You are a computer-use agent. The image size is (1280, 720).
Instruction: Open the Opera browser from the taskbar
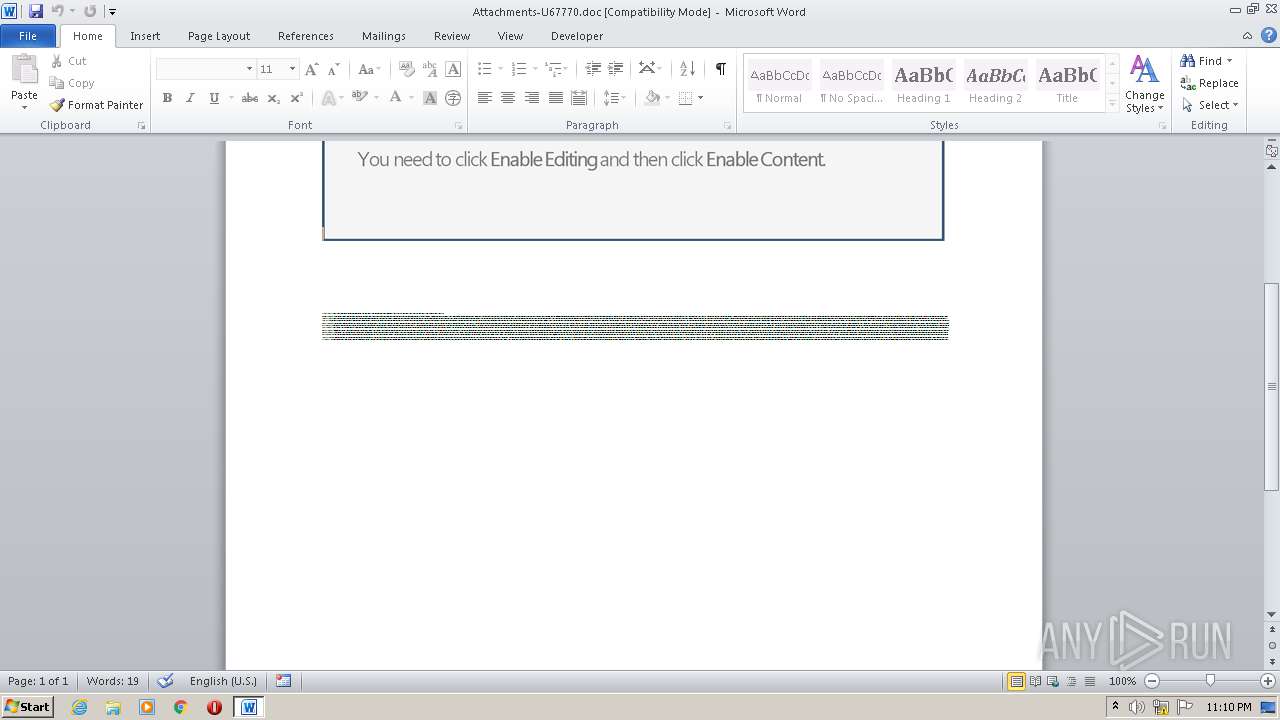point(214,707)
